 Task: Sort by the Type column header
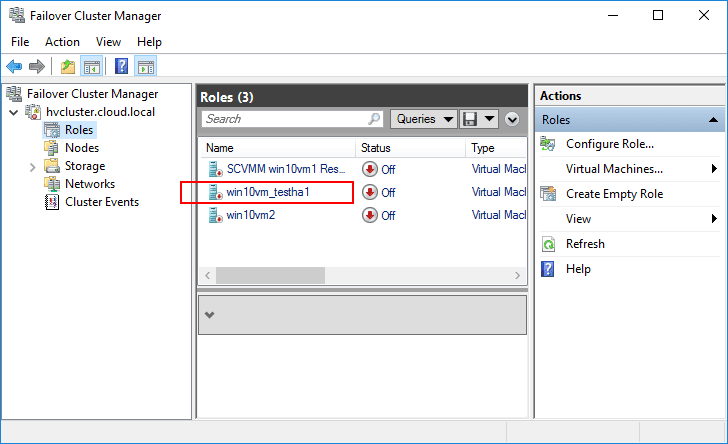(496, 148)
